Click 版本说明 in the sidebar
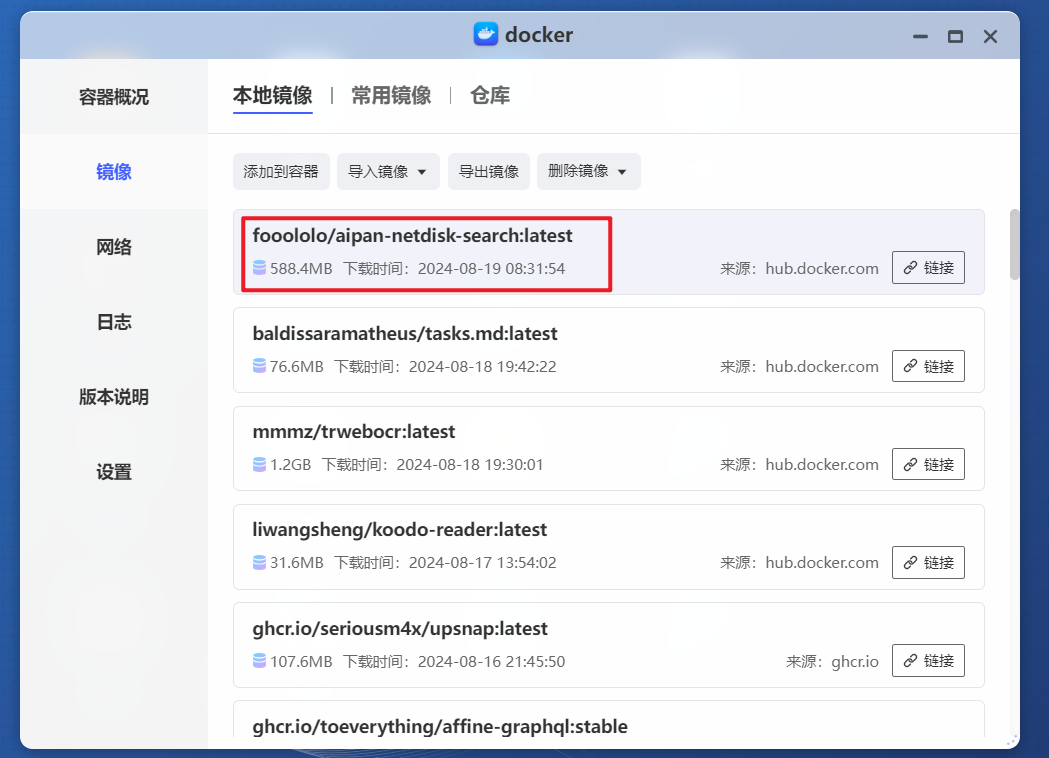This screenshot has width=1049, height=758. 113,396
